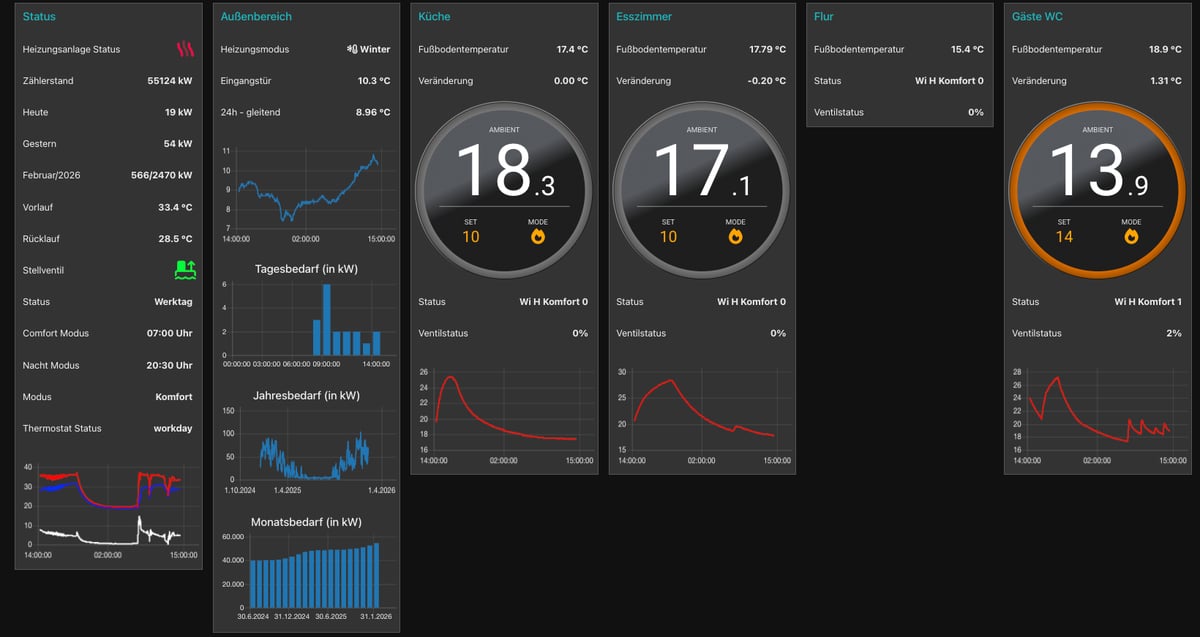Click the Küche ambient temperature 18.3 dial
1200x637 pixels.
pyautogui.click(x=504, y=170)
